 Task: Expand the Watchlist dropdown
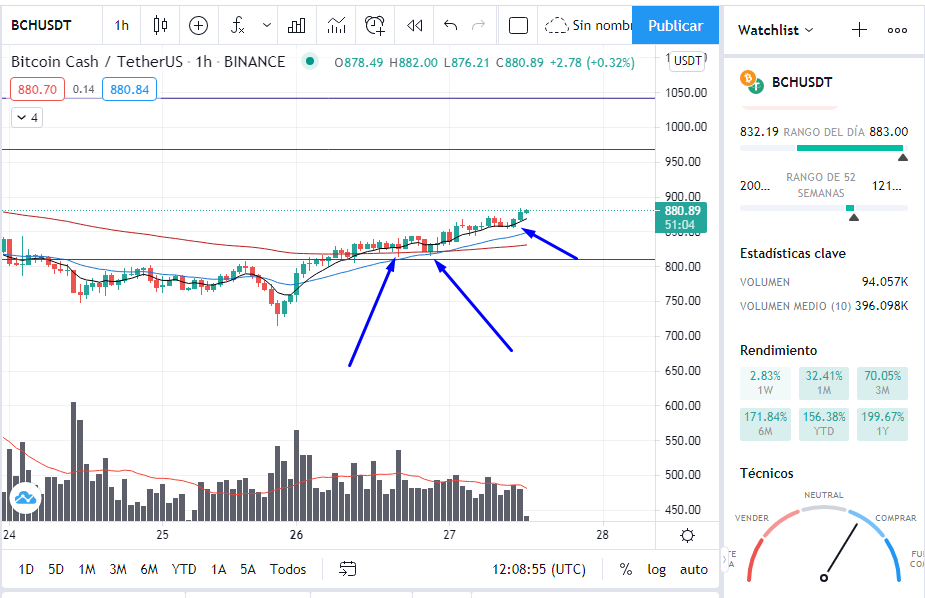(775, 30)
